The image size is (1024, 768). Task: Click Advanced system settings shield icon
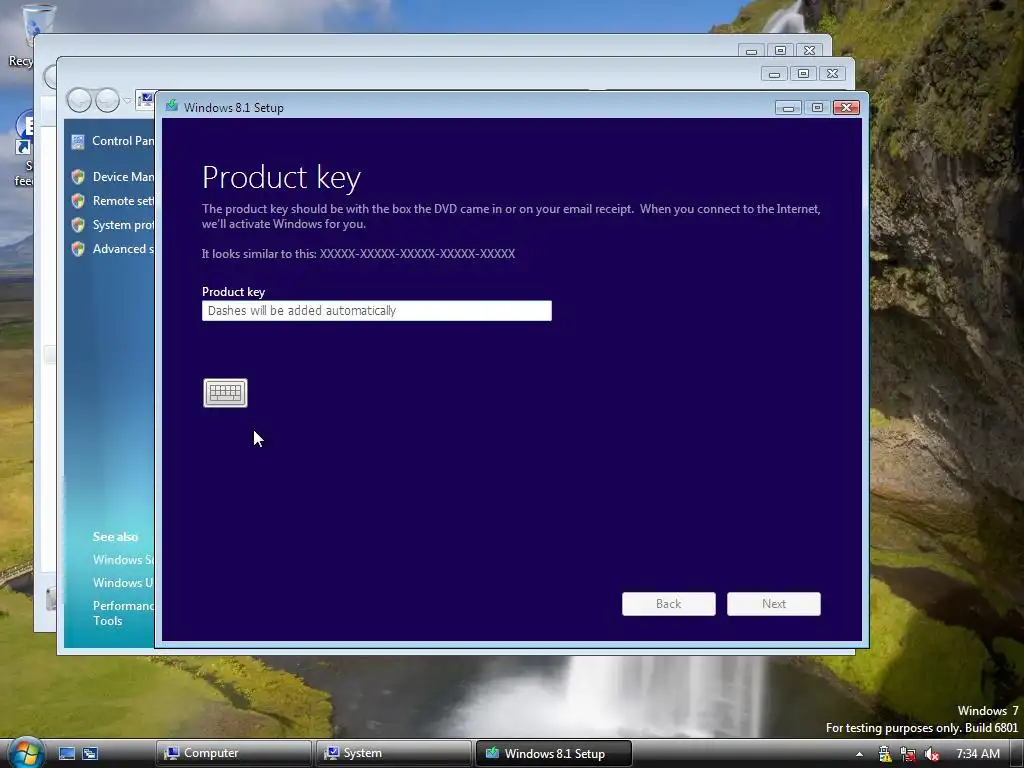point(78,249)
